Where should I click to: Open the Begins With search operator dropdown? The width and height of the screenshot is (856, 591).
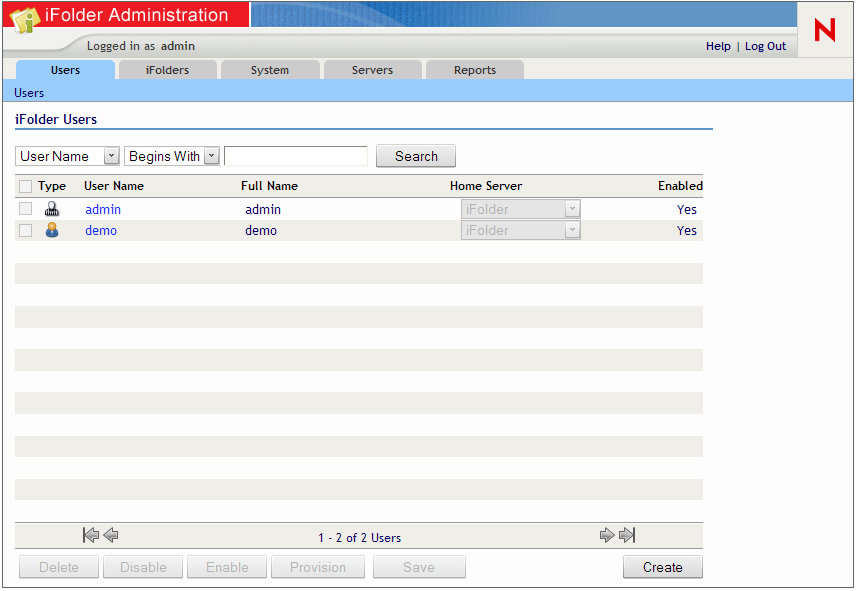click(x=171, y=156)
